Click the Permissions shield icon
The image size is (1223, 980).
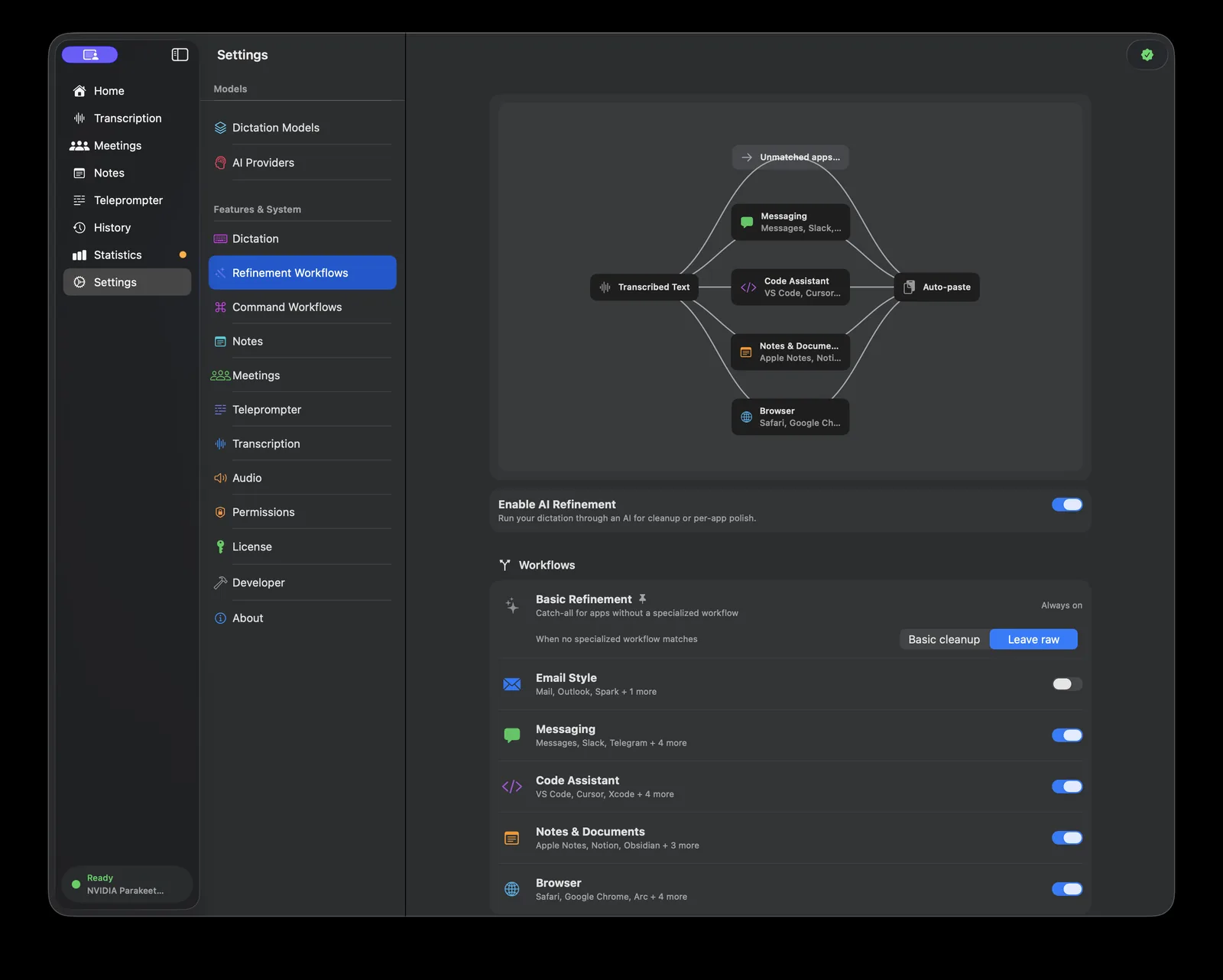(220, 512)
